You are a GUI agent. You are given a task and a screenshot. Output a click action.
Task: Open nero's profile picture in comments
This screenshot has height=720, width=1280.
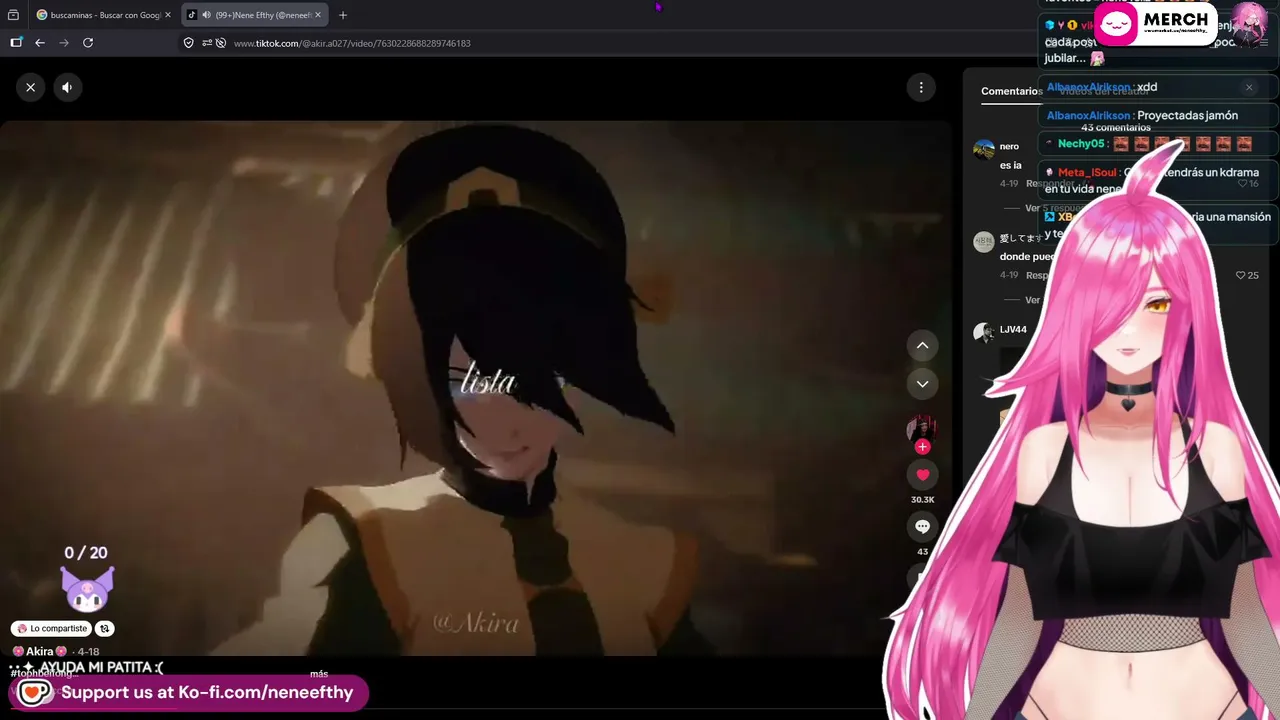click(x=984, y=150)
